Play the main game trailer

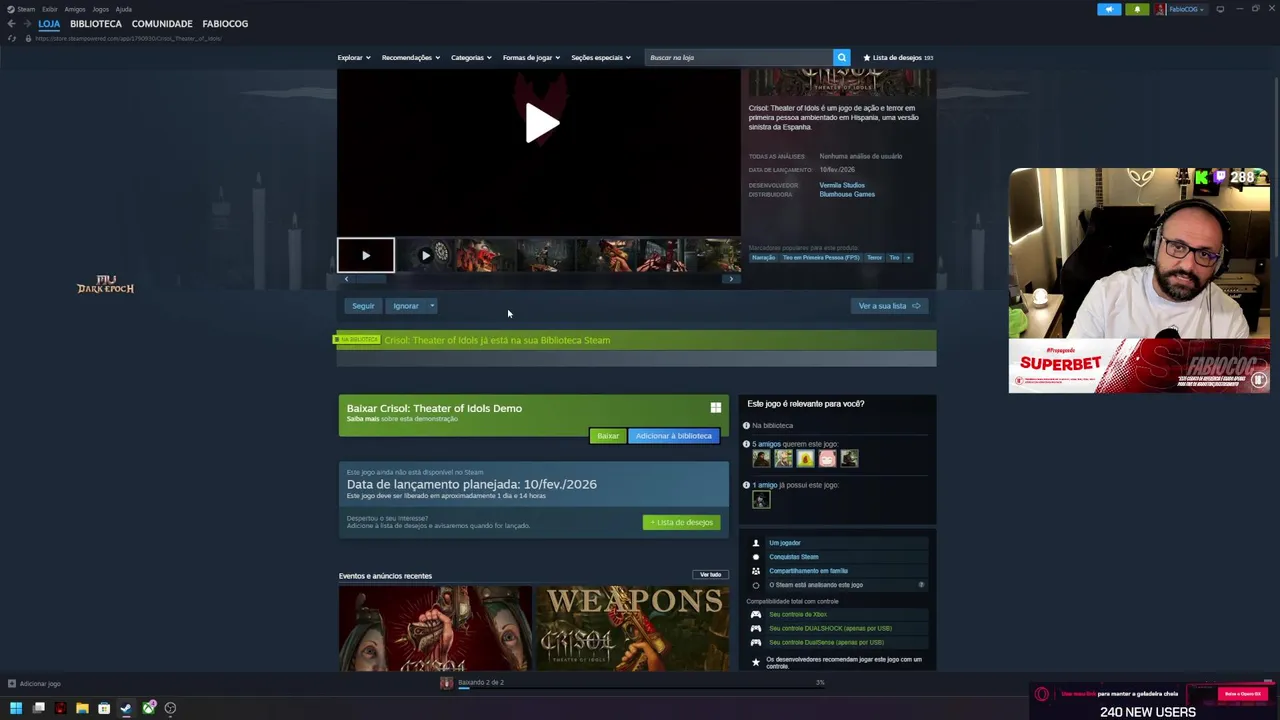[x=541, y=123]
